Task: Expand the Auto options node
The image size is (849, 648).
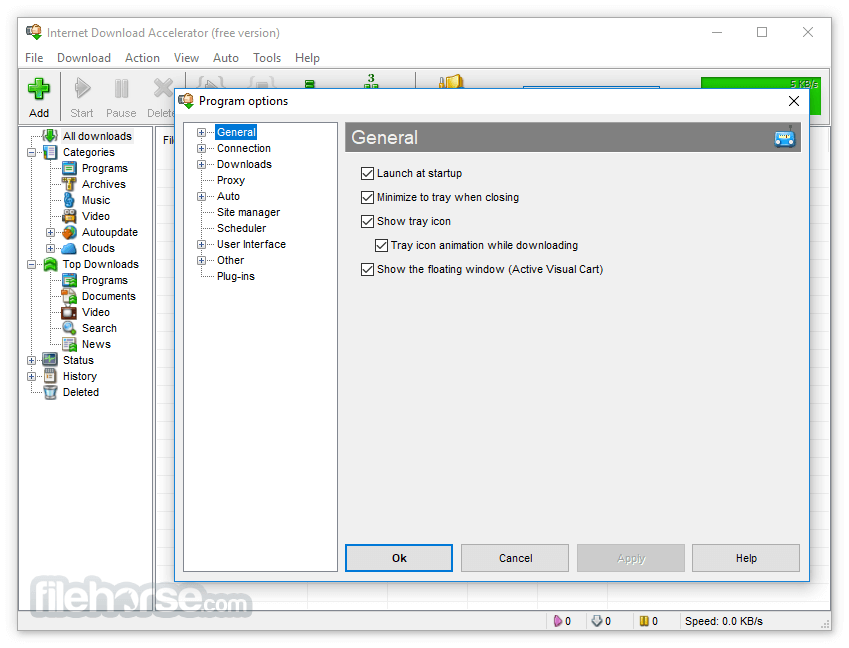Action: (201, 197)
